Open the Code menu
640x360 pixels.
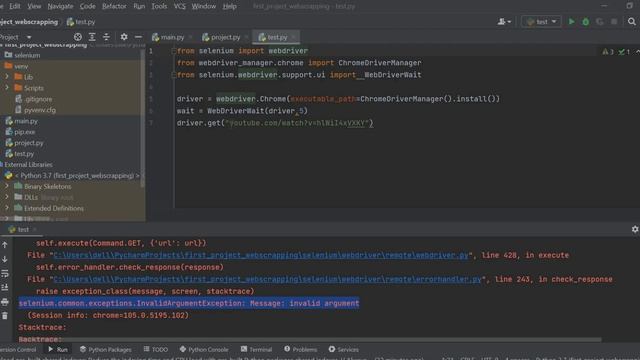click(x=87, y=6)
